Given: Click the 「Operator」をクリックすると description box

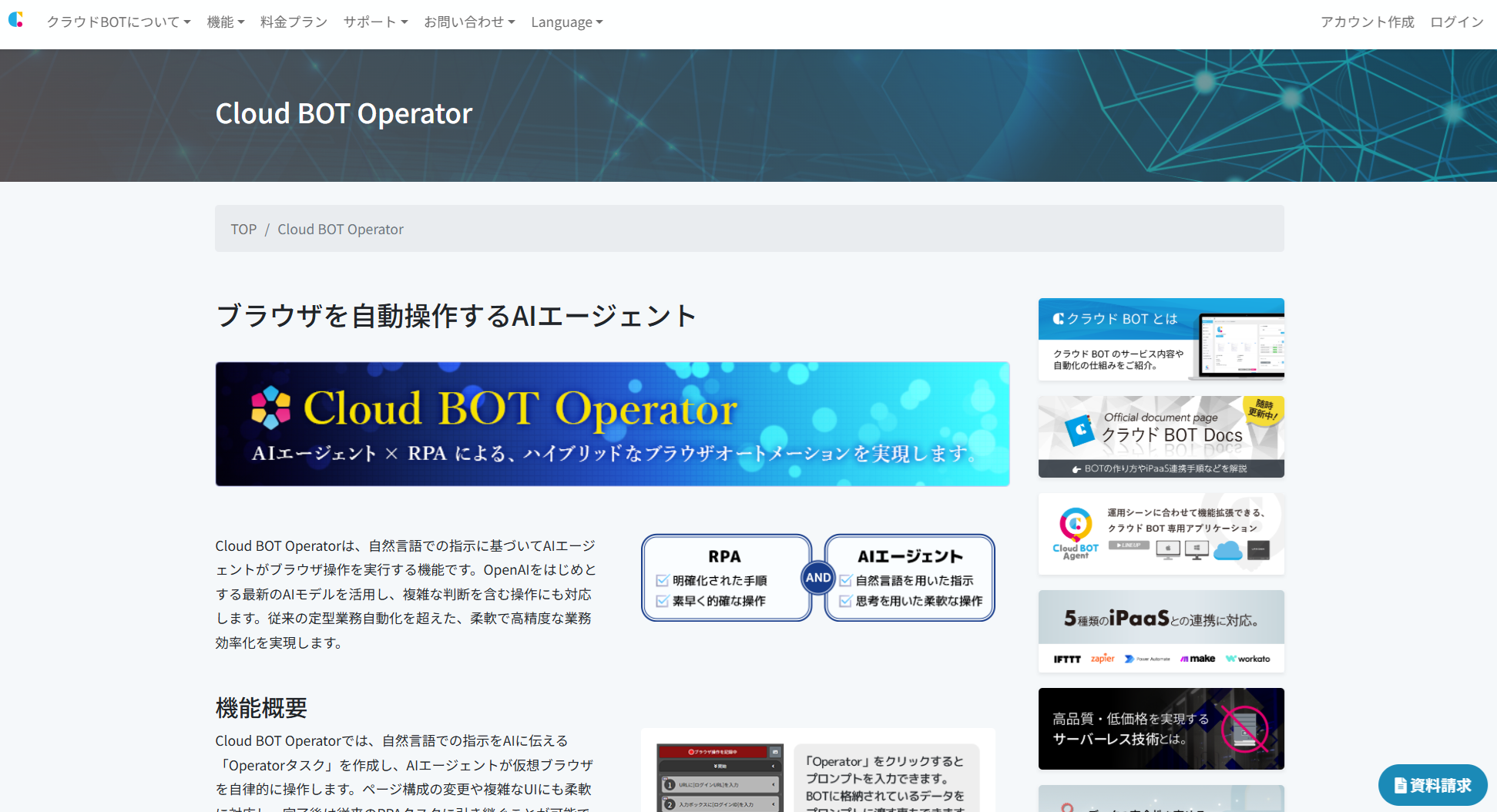Looking at the screenshot, I should tap(887, 777).
